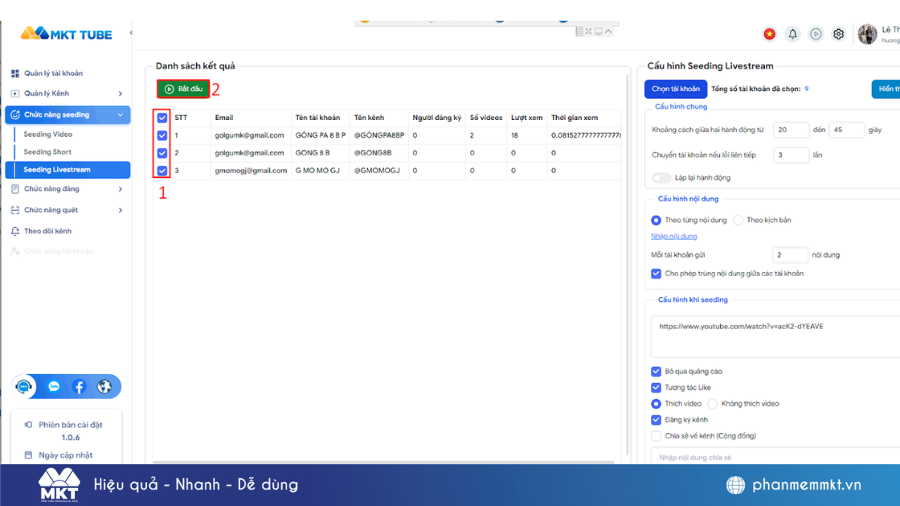
Task: Select the Không thích video radio
Action: [x=712, y=404]
